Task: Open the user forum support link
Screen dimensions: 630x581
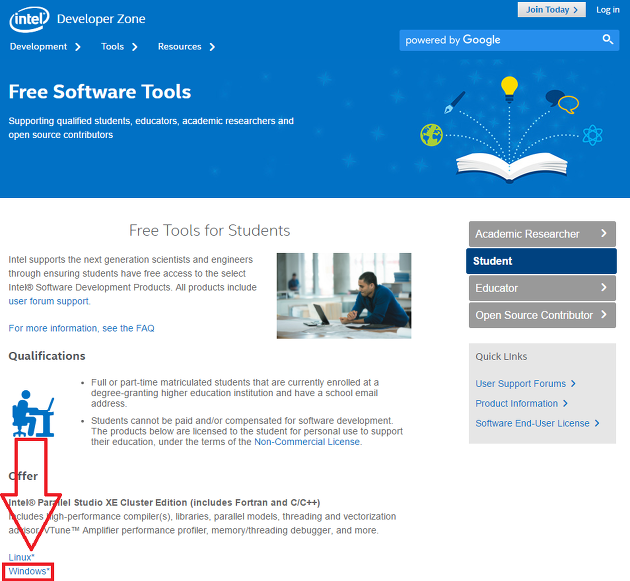Action: point(49,301)
